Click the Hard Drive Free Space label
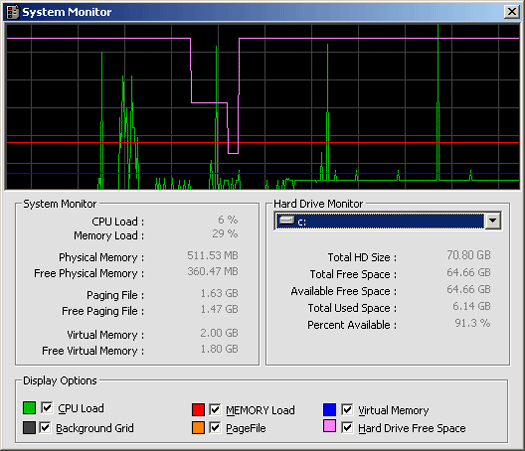 tap(412, 428)
